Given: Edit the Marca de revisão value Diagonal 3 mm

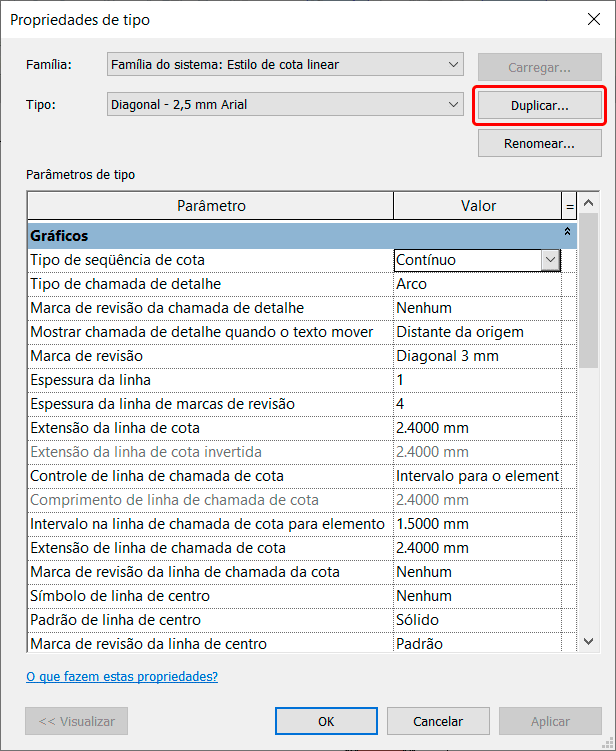Looking at the screenshot, I should click(x=476, y=356).
